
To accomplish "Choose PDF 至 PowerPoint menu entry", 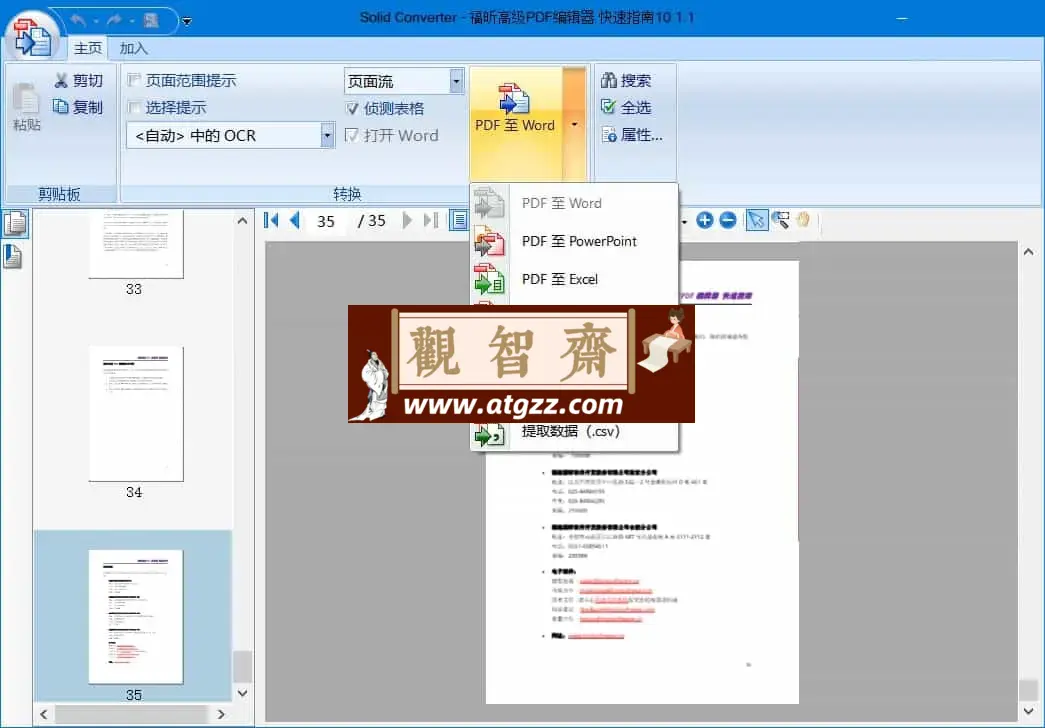I will tap(574, 241).
